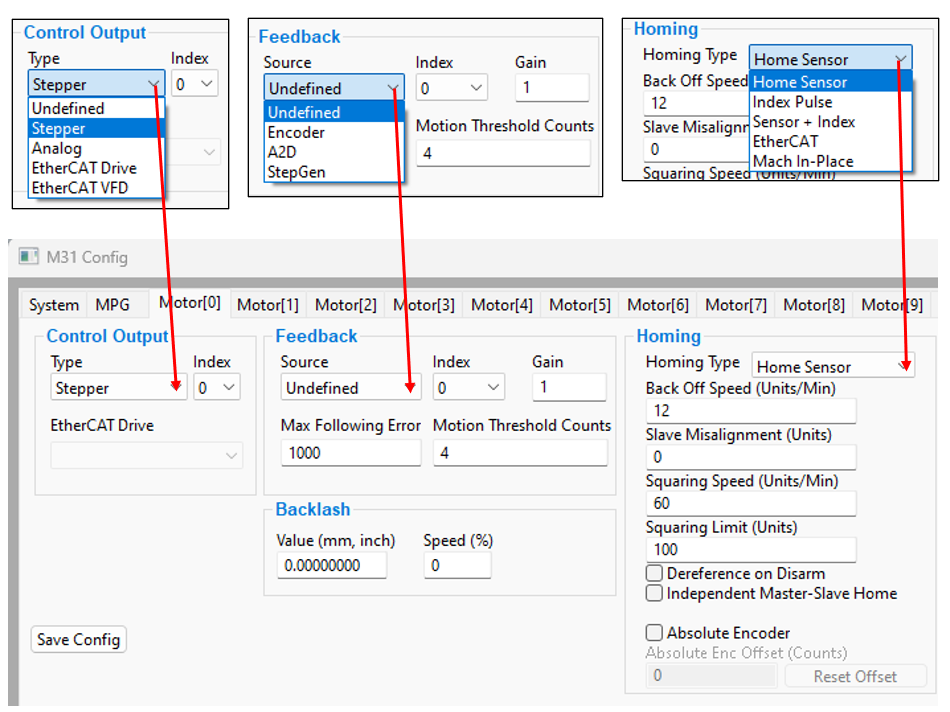The width and height of the screenshot is (950, 712).
Task: Check Independent Master-Slave Home option
Action: coord(655,594)
